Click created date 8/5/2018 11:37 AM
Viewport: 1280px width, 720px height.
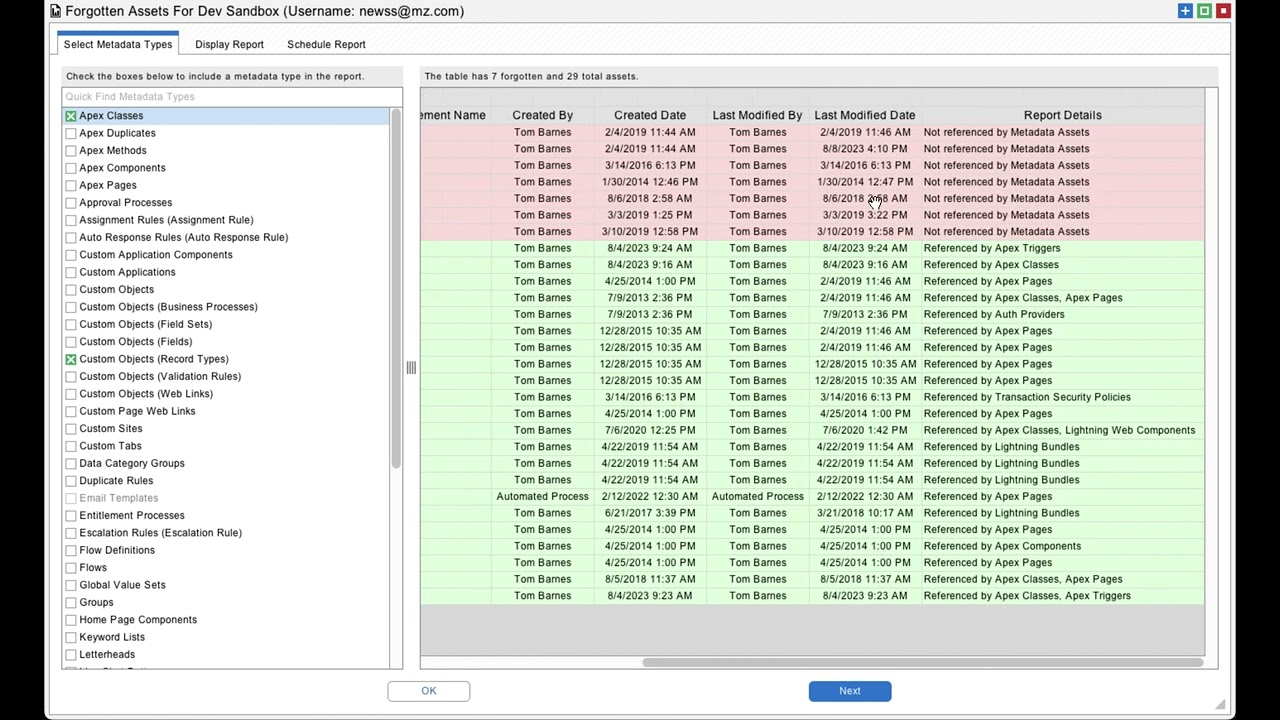point(650,579)
